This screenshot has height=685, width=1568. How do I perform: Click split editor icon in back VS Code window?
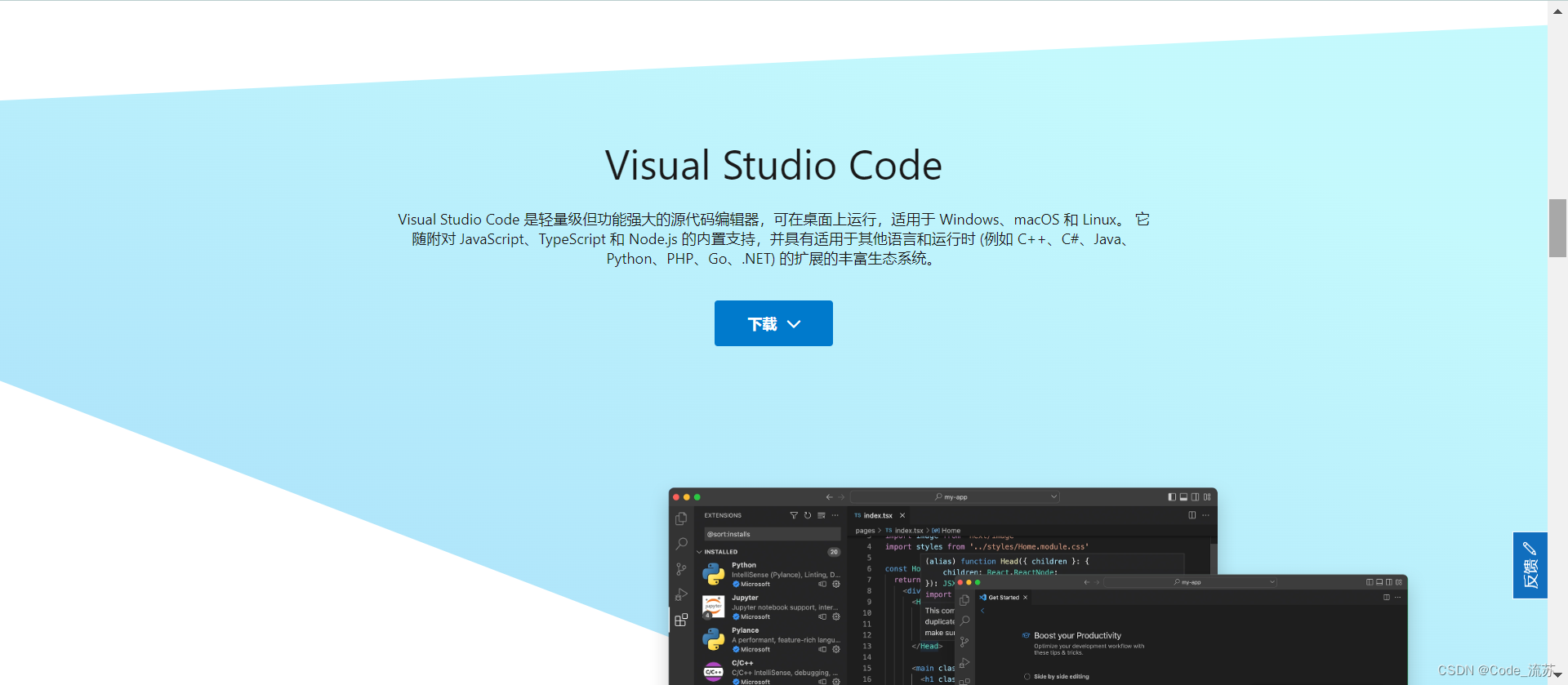tap(1192, 515)
